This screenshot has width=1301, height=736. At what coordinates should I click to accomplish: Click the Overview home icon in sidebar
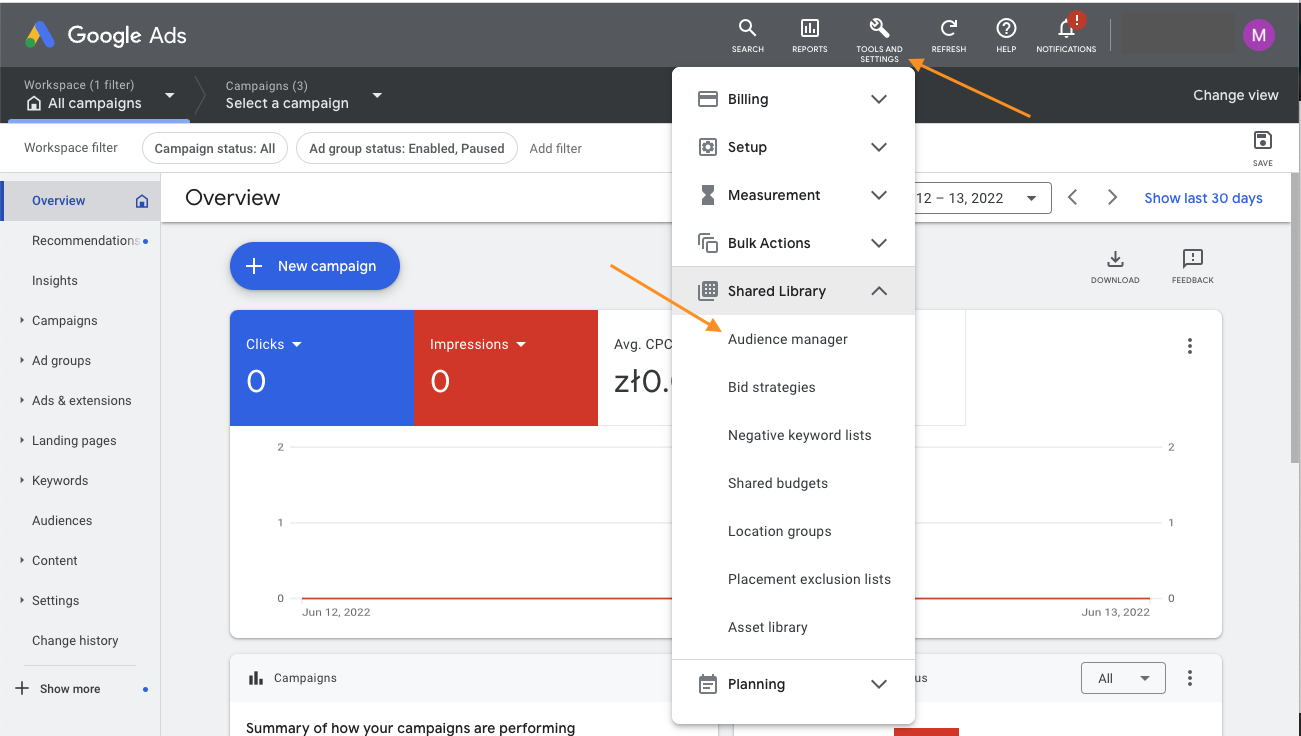(x=141, y=201)
